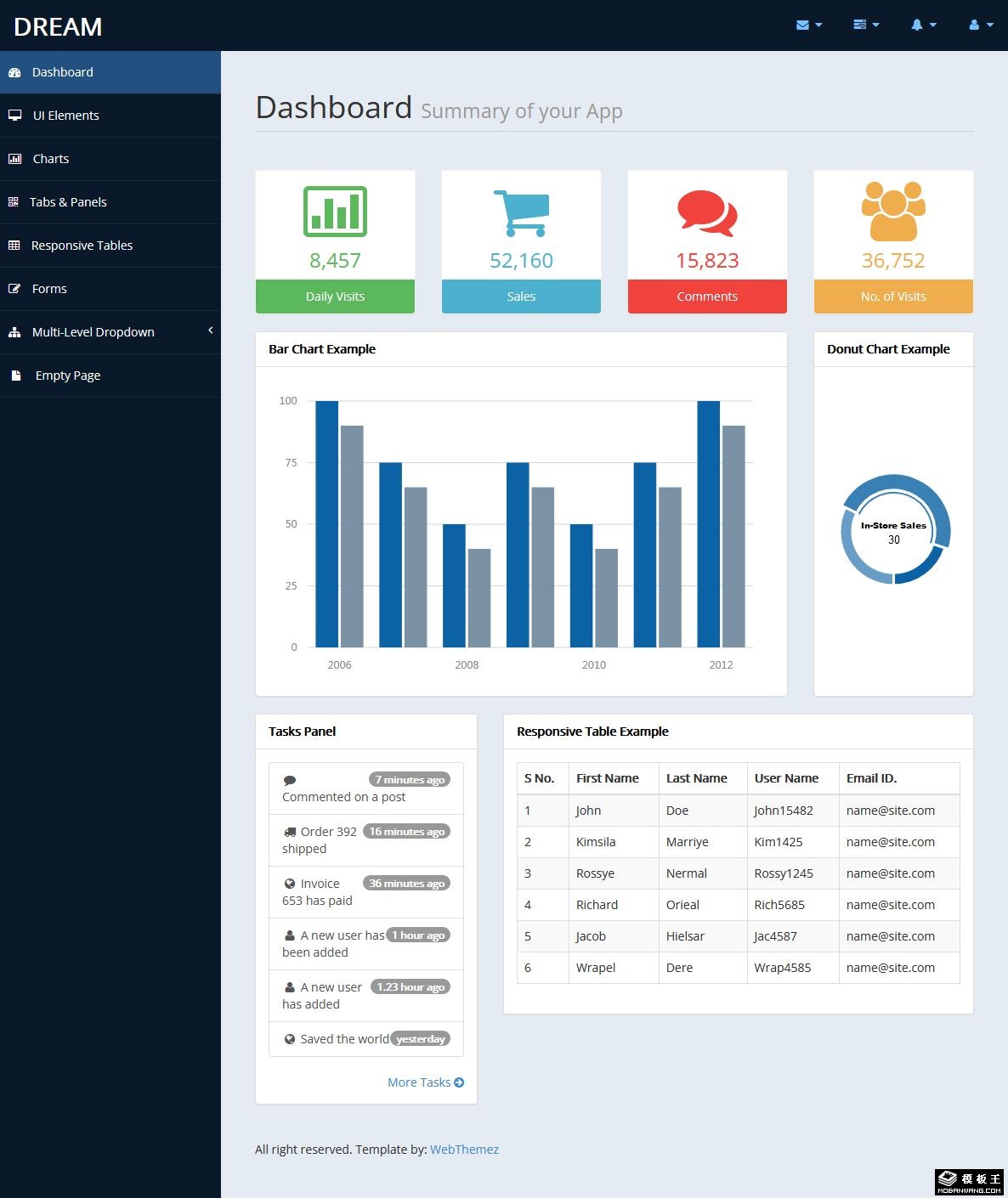Go to Charts in the sidebar

51,159
